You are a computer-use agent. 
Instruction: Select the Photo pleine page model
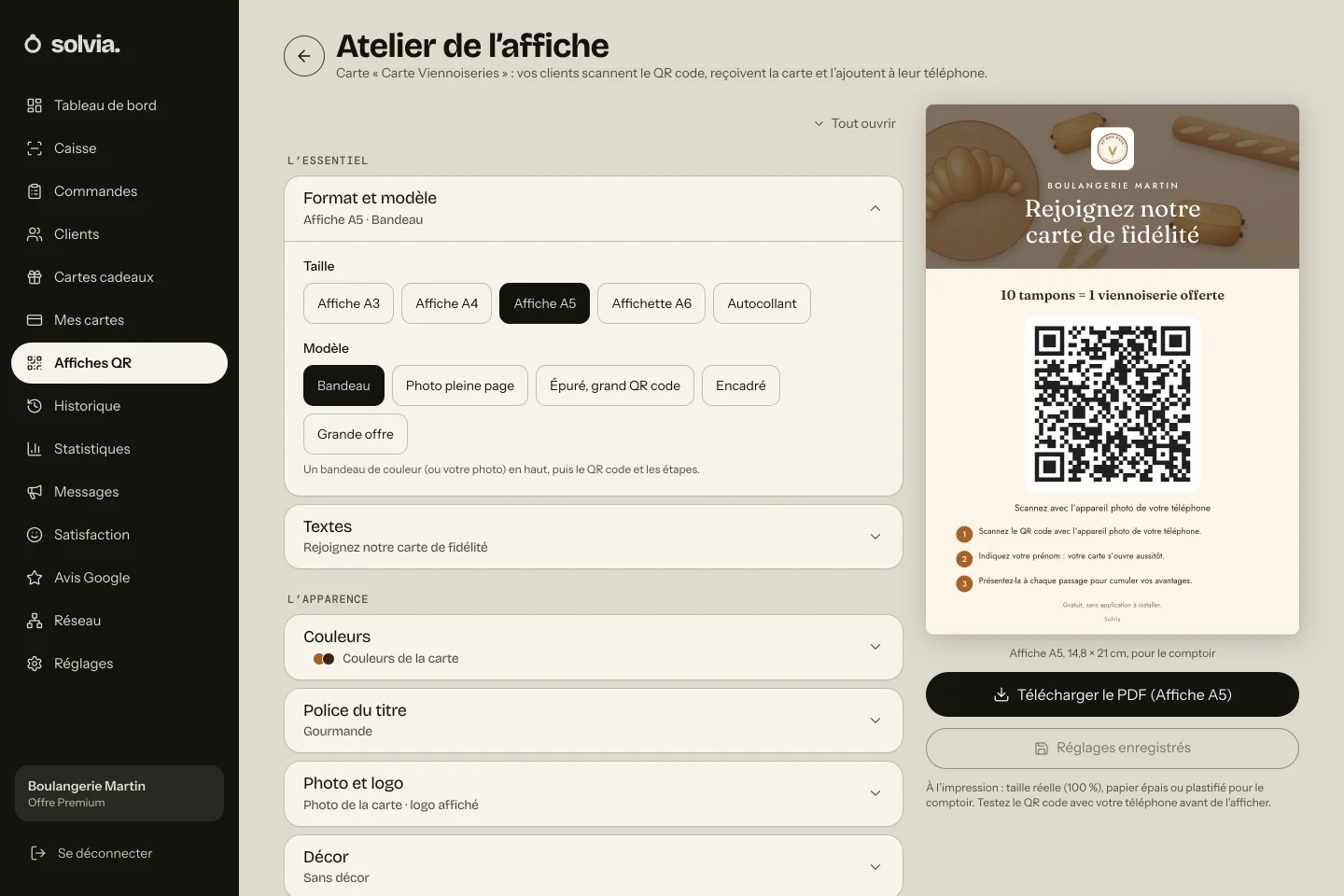(460, 385)
